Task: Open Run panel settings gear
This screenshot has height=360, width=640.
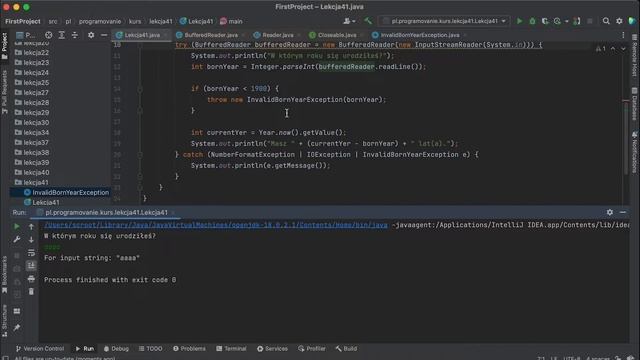Action: point(609,212)
